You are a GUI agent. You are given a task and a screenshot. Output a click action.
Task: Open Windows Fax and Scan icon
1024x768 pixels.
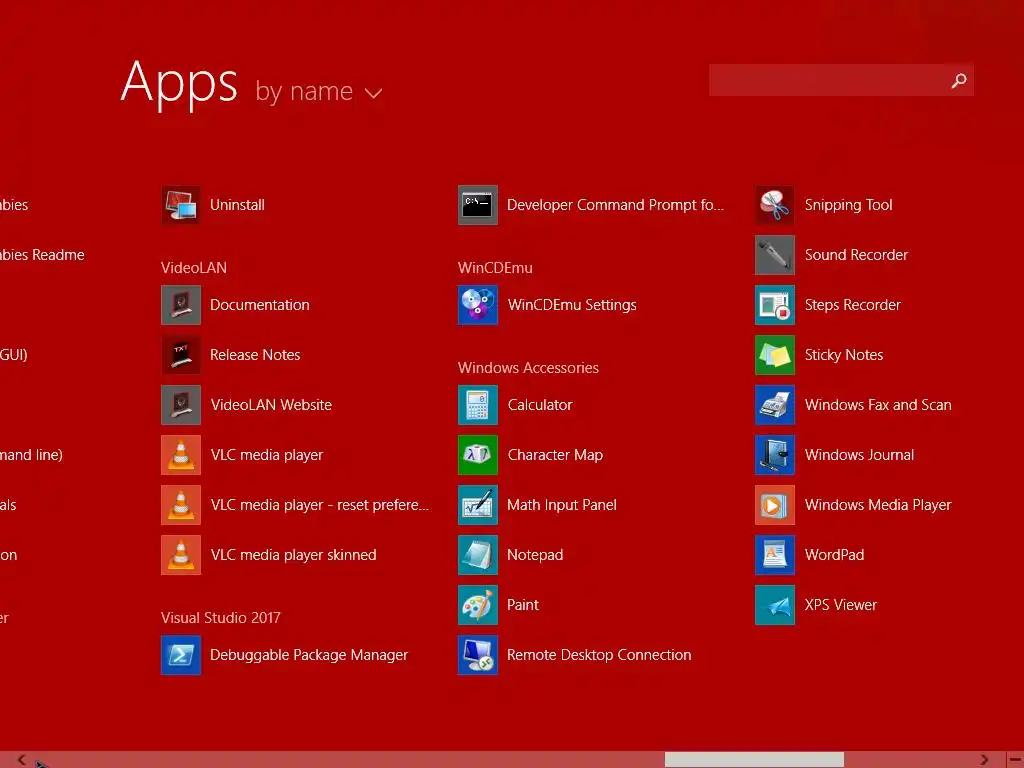coord(775,405)
